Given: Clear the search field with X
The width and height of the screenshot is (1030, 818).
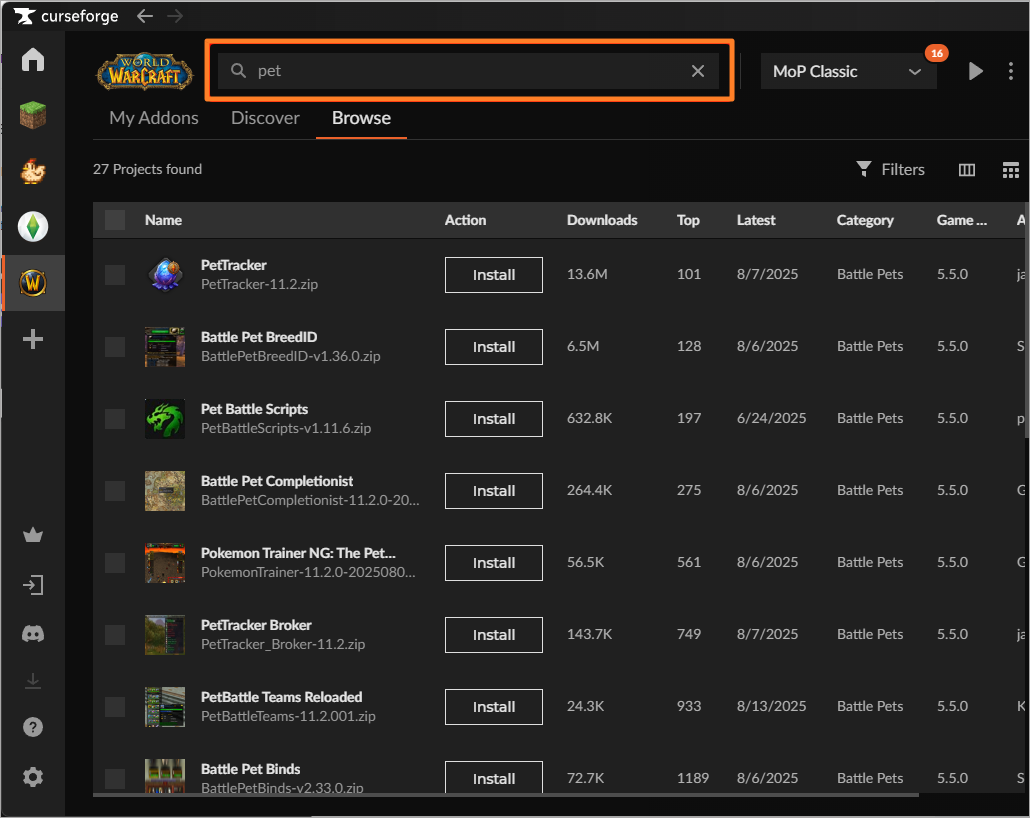Looking at the screenshot, I should coord(698,71).
